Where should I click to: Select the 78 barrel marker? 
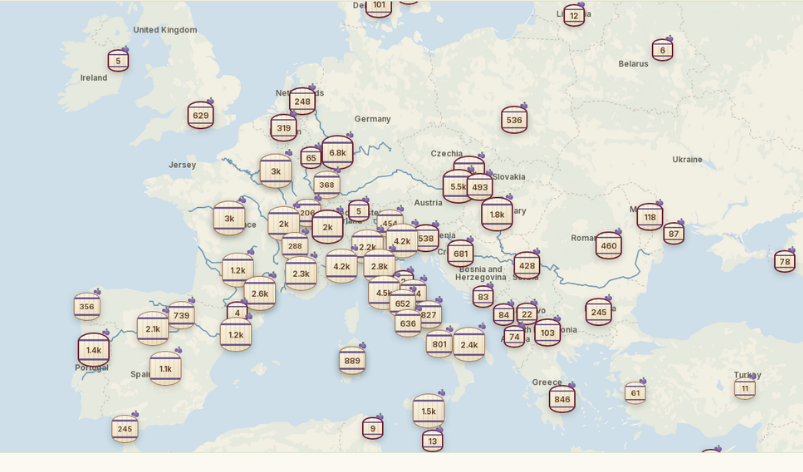tap(785, 262)
